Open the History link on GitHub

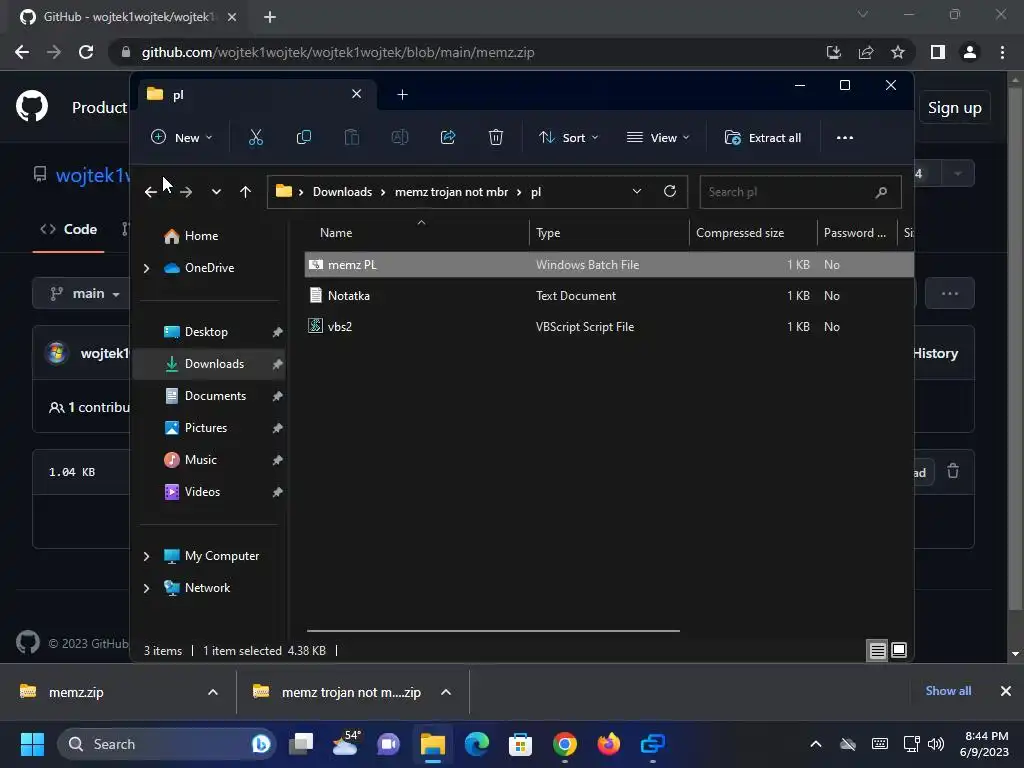pos(935,353)
